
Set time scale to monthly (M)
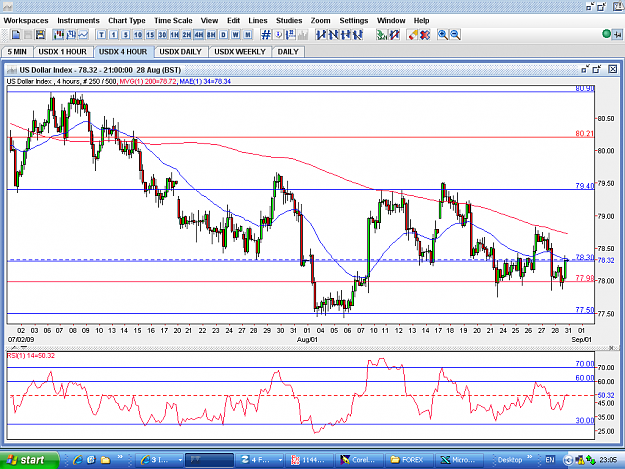pos(248,35)
